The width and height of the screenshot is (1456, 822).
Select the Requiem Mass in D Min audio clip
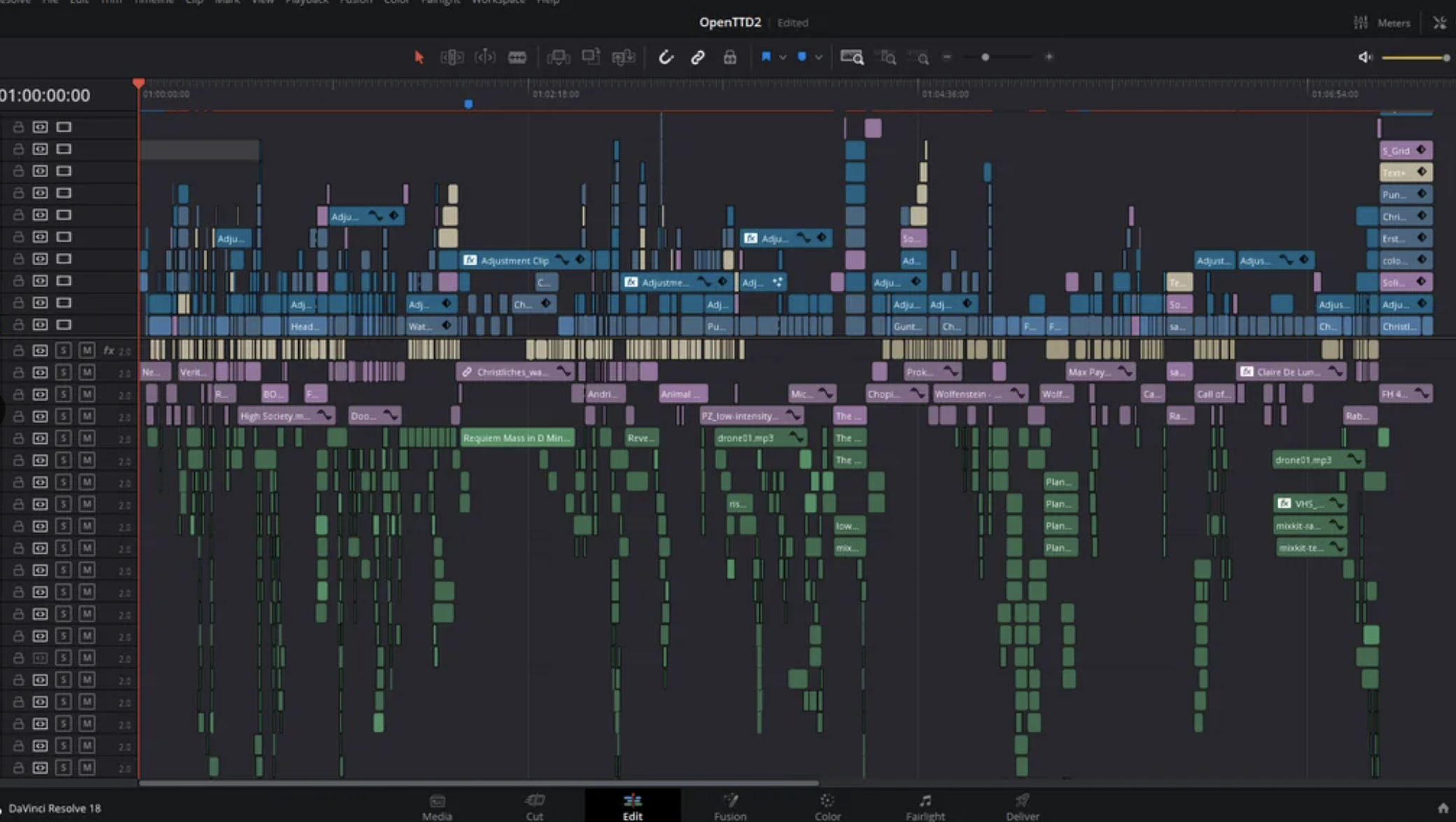517,438
